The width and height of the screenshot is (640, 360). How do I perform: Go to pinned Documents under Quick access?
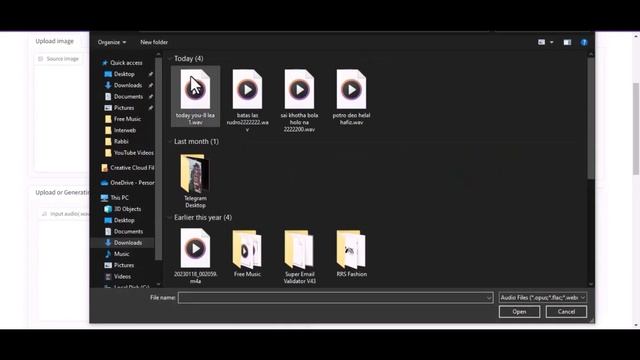click(128, 97)
